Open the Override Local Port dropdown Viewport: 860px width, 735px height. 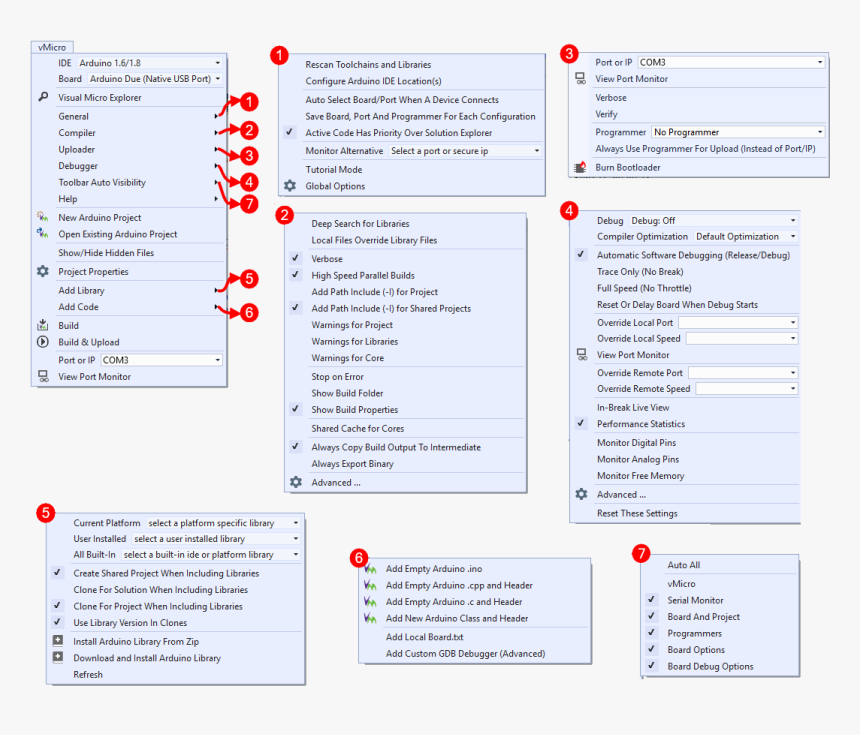point(738,323)
